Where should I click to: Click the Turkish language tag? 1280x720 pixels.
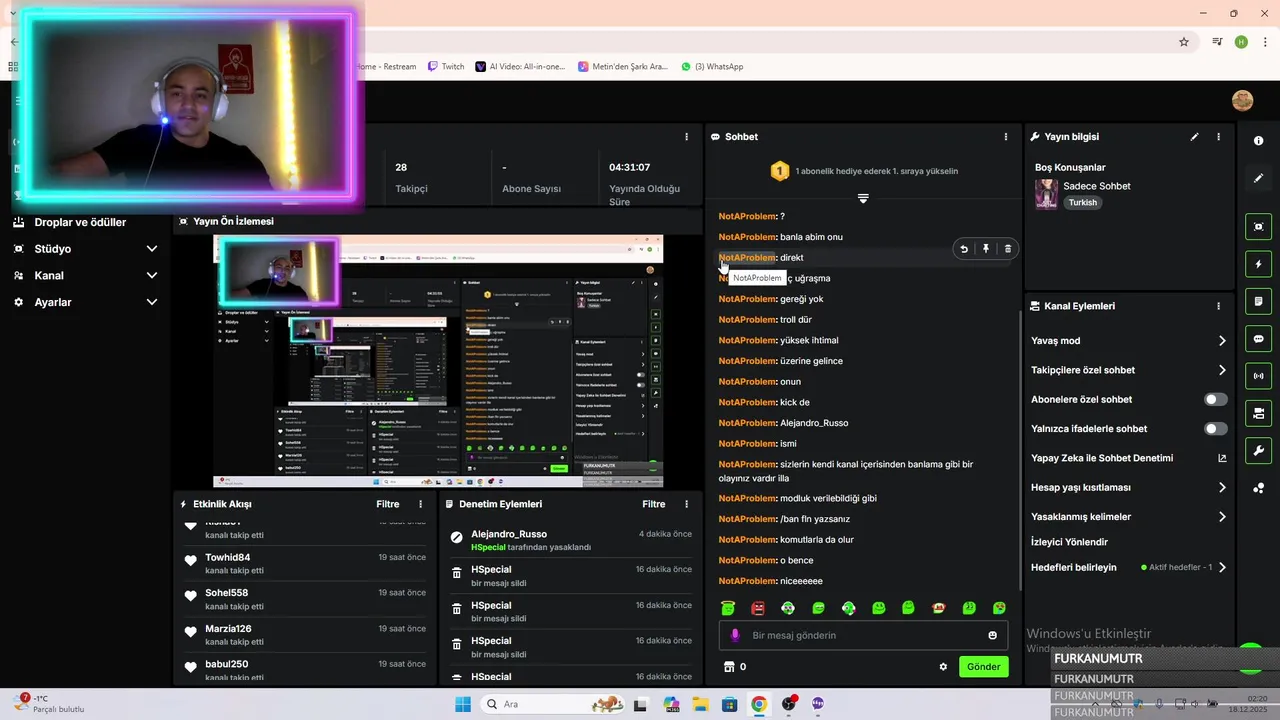(x=1082, y=203)
